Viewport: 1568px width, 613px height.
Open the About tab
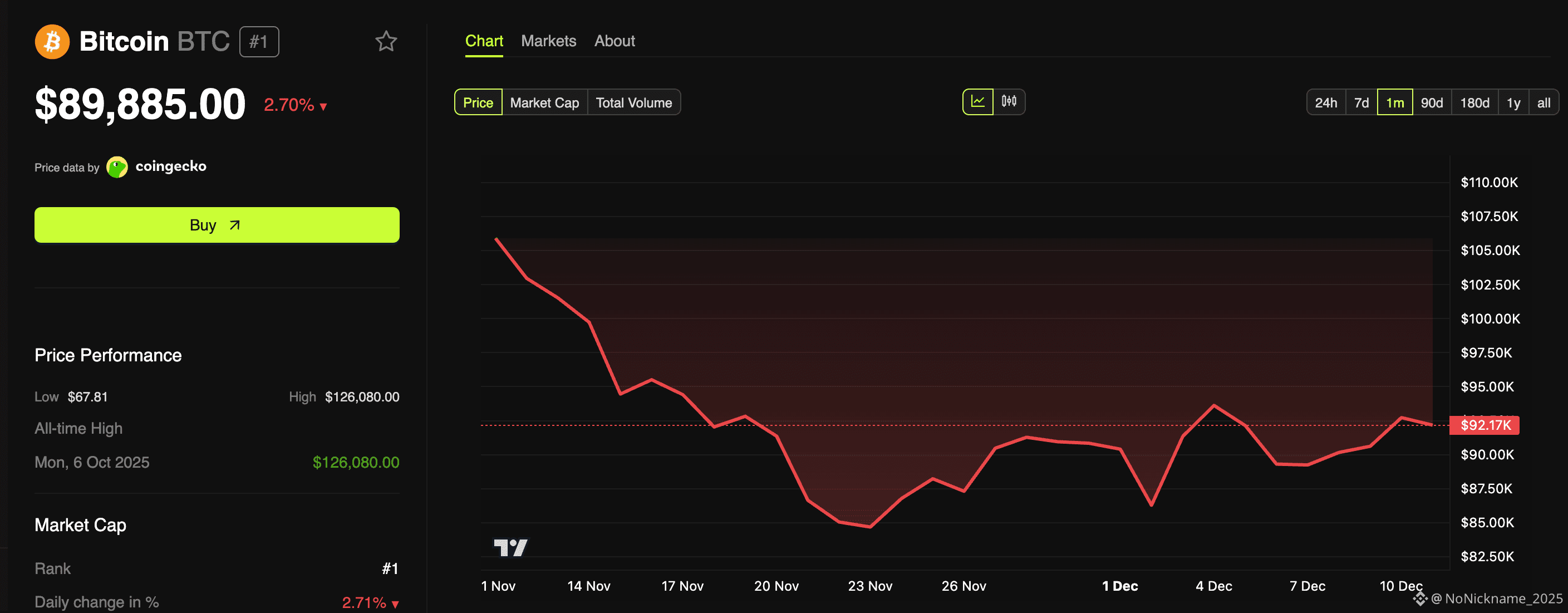pos(614,41)
